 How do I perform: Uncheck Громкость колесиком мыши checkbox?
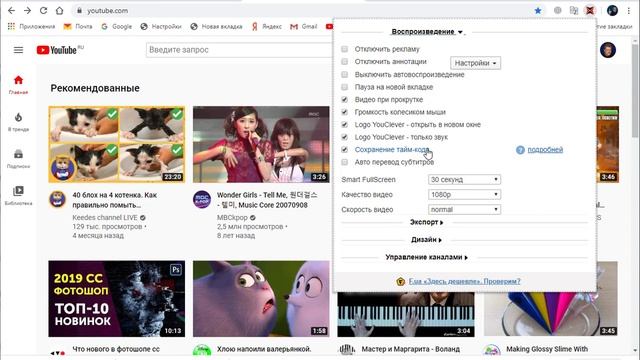point(344,112)
